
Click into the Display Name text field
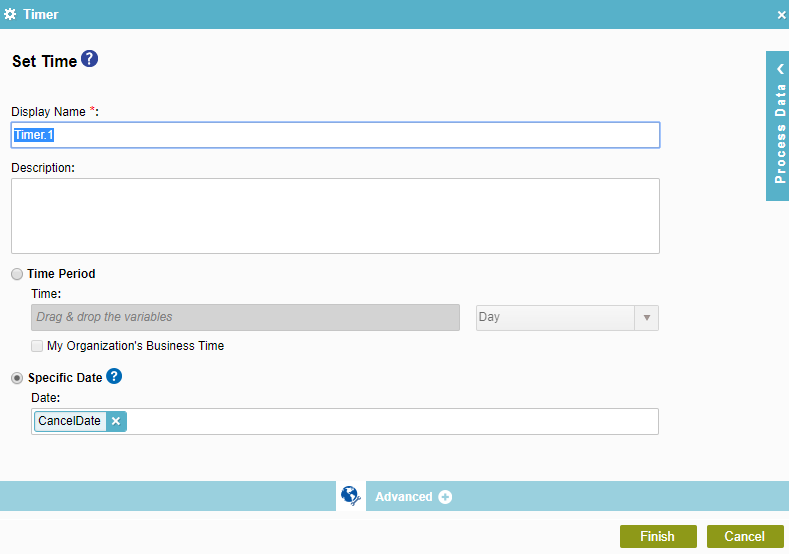click(335, 135)
